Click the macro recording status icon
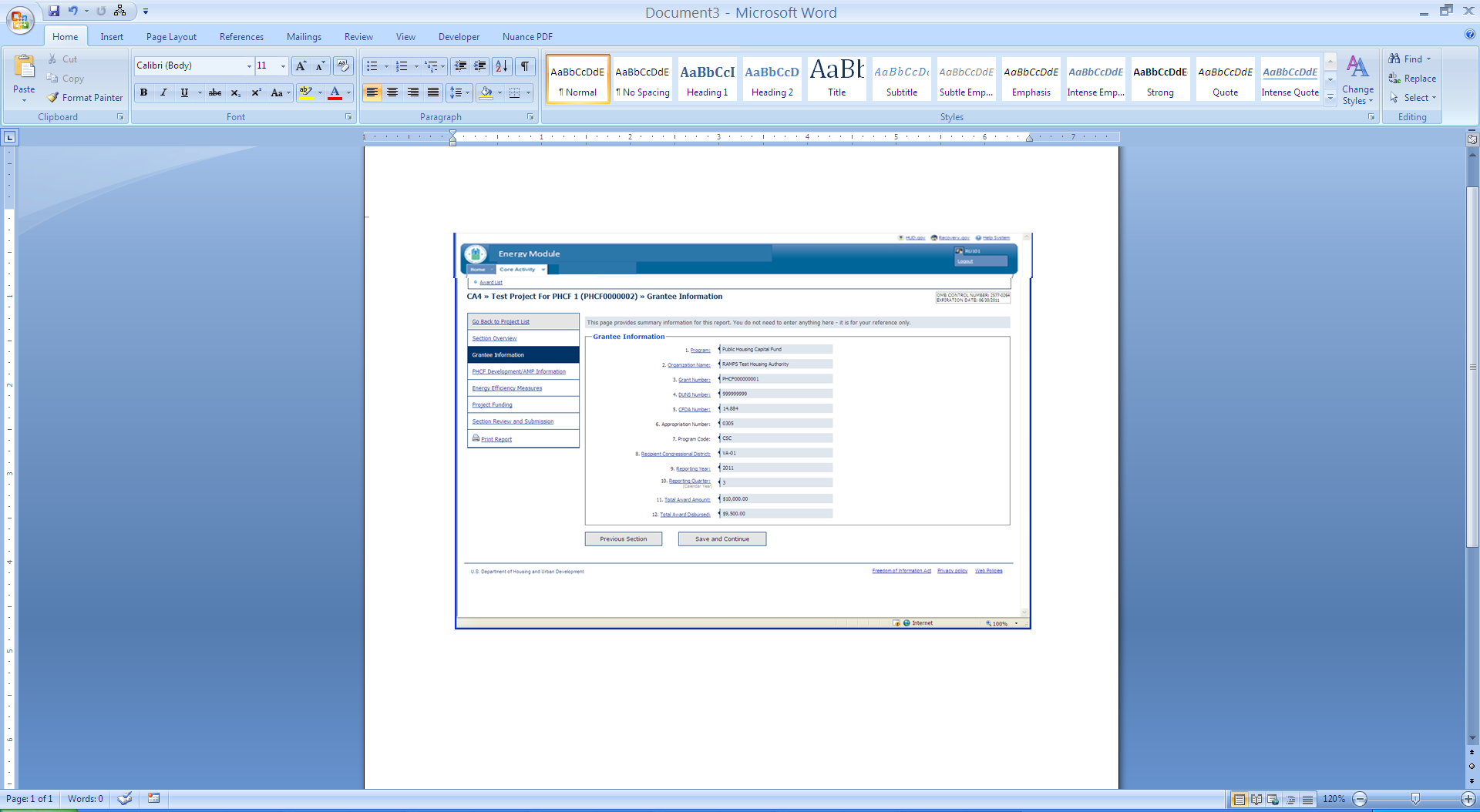Screen dimensions: 1480x812 coord(154,799)
